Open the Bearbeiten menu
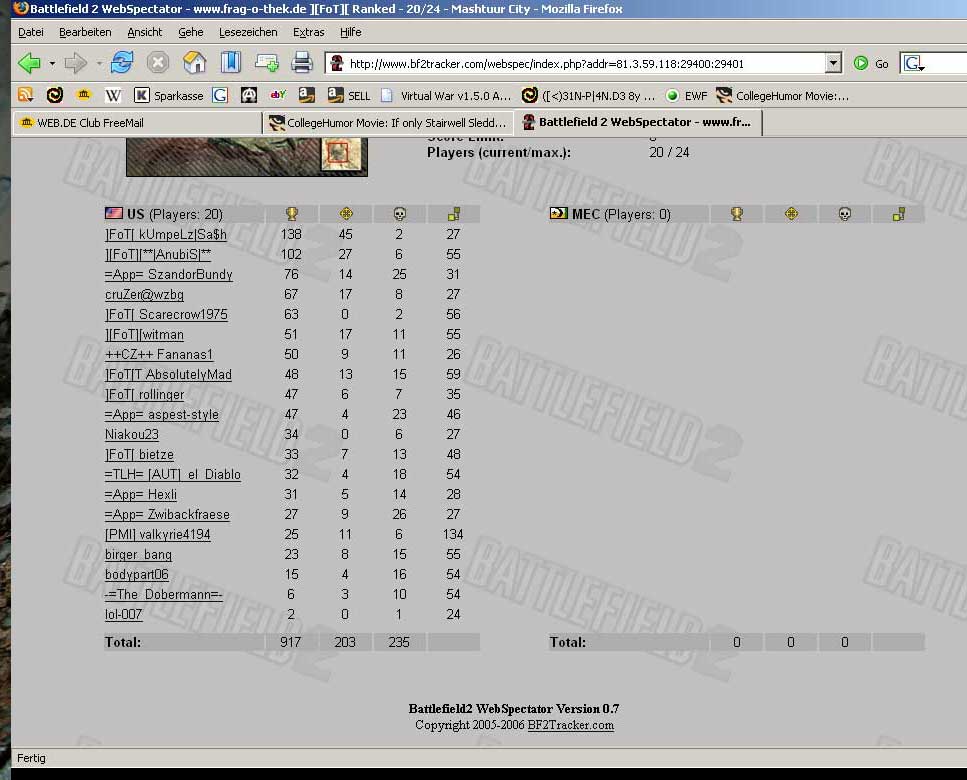The width and height of the screenshot is (967, 780). click(x=85, y=32)
